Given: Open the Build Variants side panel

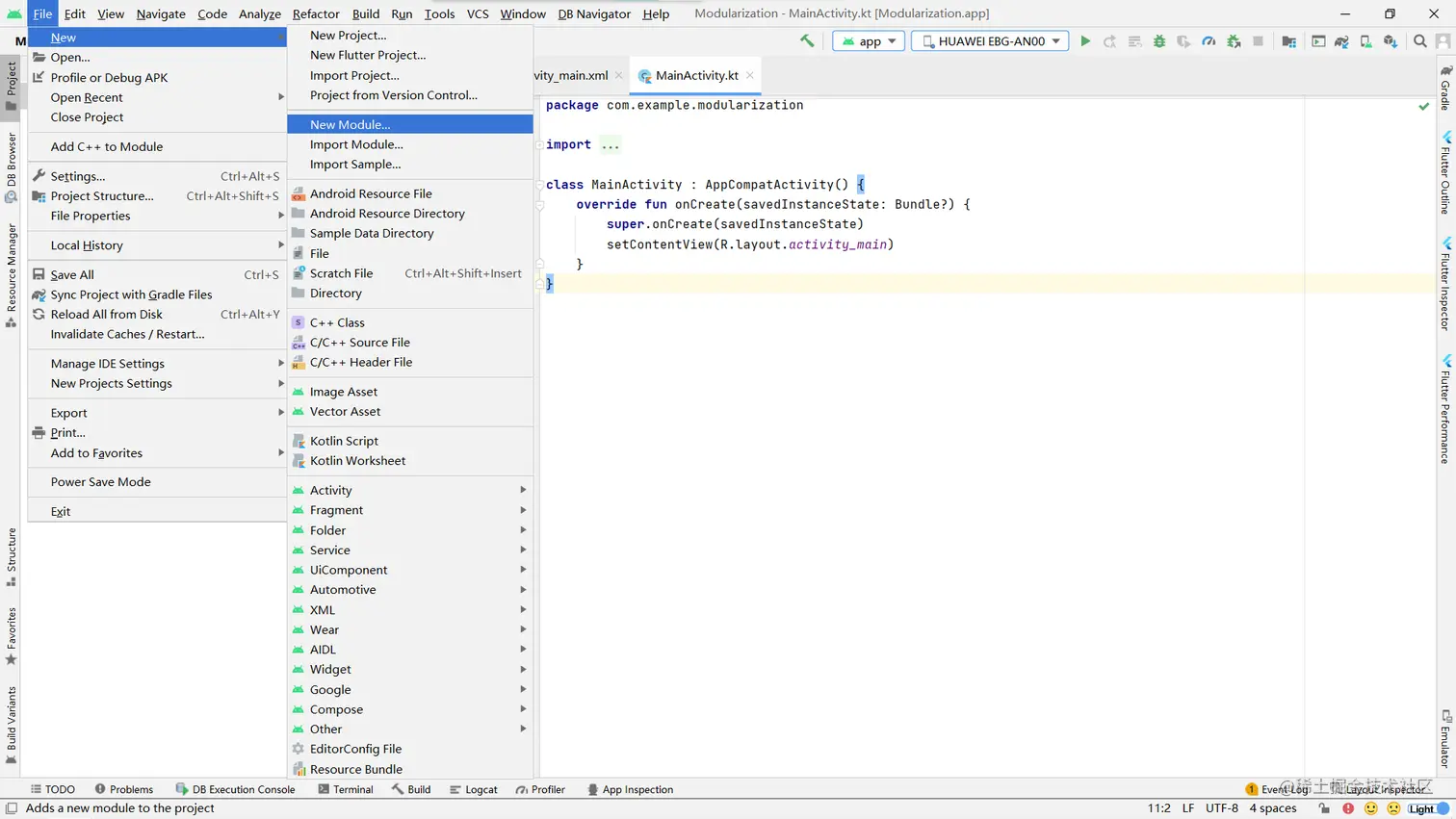Looking at the screenshot, I should pos(12,724).
